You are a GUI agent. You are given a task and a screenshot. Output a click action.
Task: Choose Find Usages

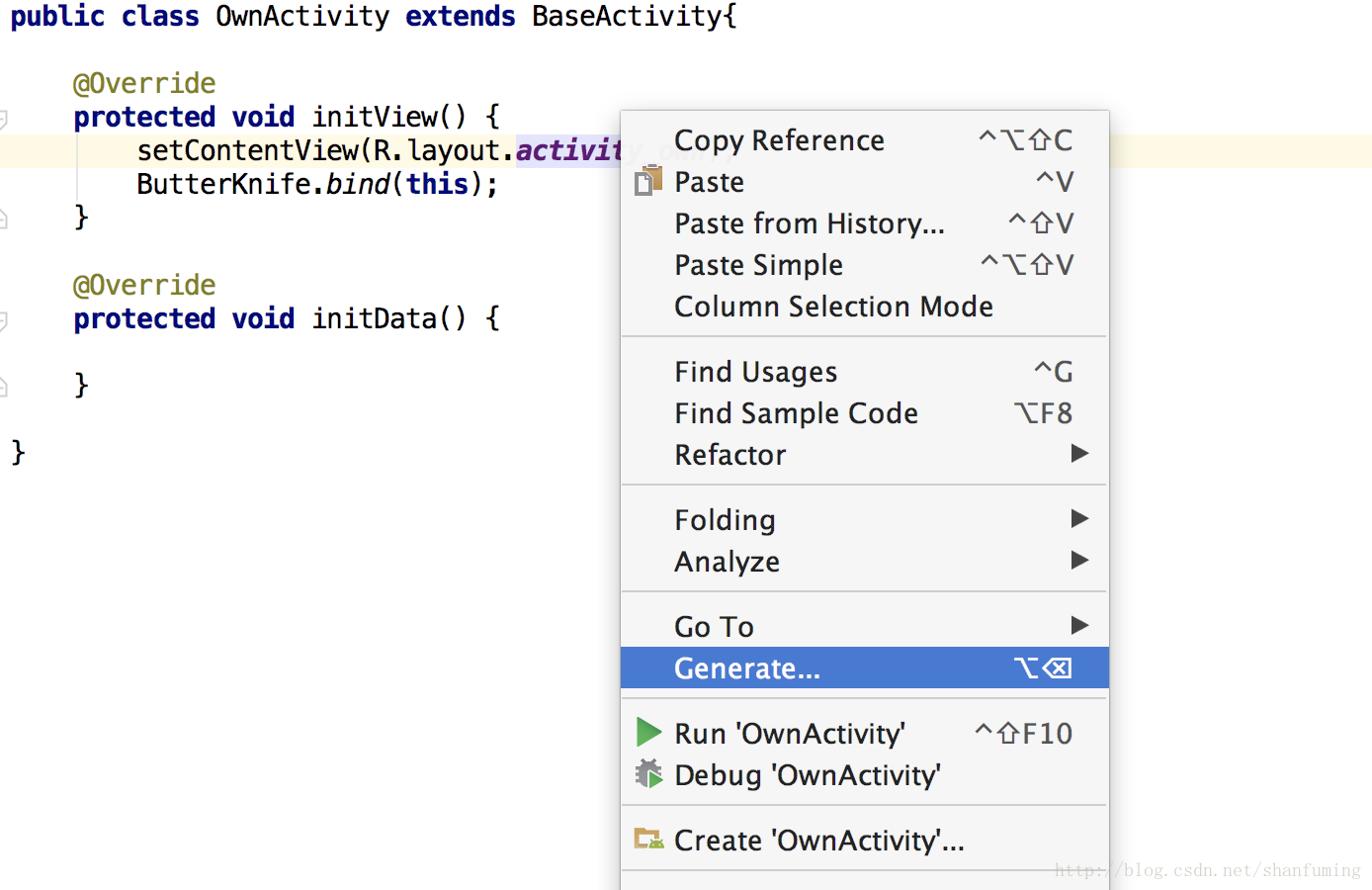(x=865, y=372)
